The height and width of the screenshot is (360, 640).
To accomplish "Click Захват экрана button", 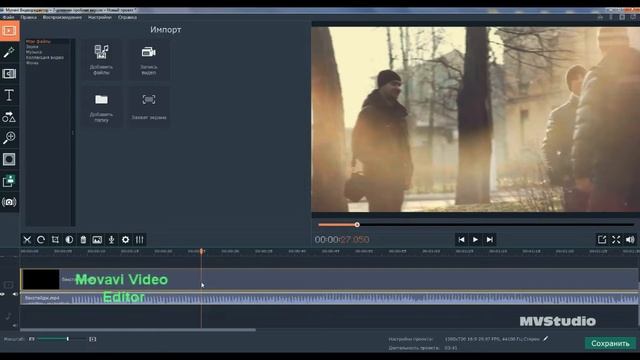I will pos(149,107).
